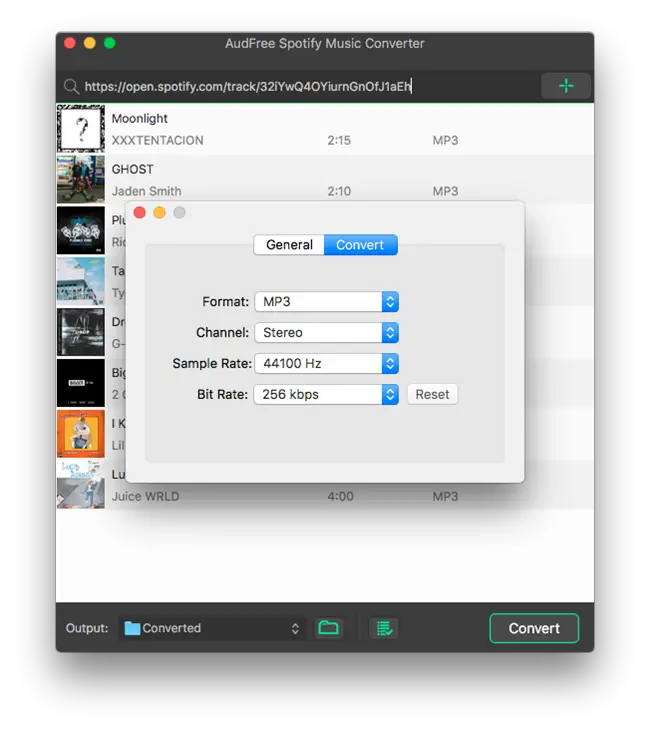Select the Moonlight album thumbnail
Viewport: 650px width, 732px height.
[x=81, y=128]
